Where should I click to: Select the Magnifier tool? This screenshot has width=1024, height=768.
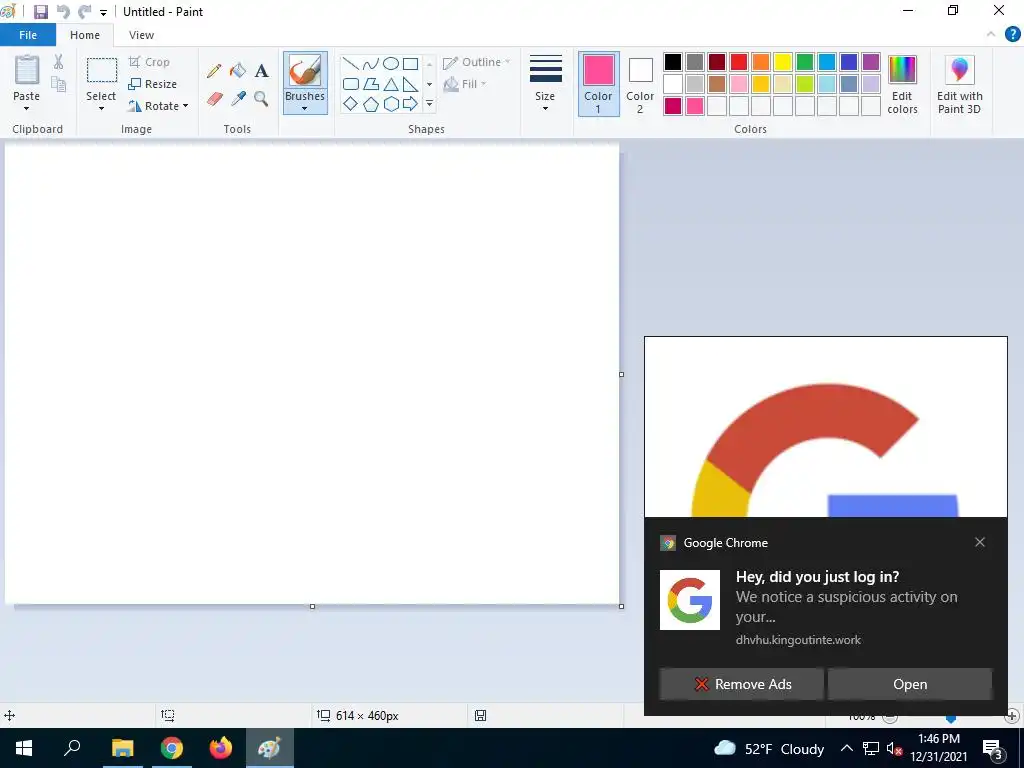(261, 99)
